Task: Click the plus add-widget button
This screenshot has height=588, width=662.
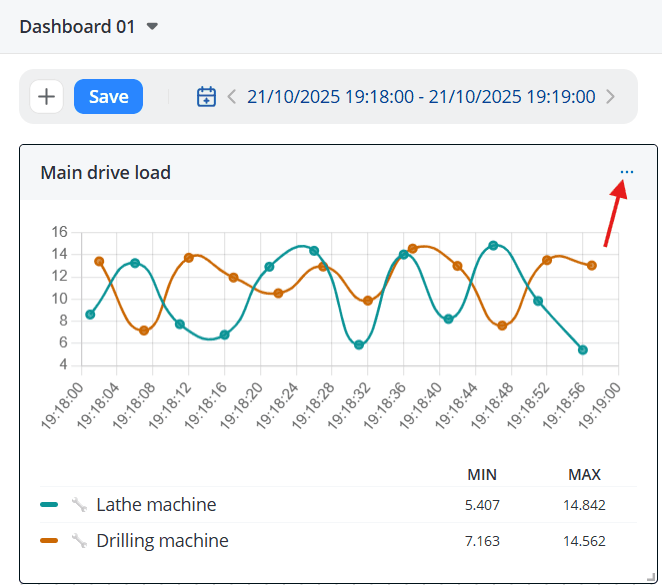Action: pos(46,97)
